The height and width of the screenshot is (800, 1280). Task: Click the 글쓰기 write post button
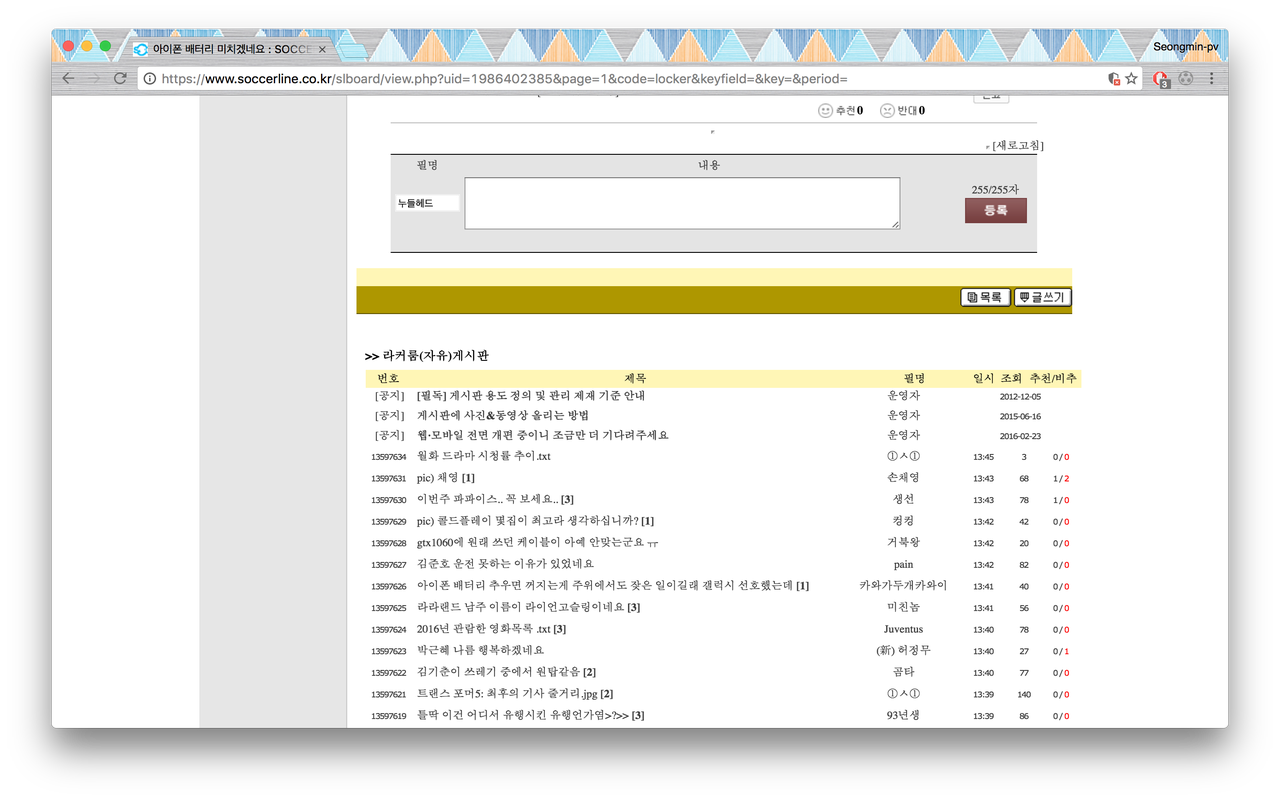(x=1042, y=297)
